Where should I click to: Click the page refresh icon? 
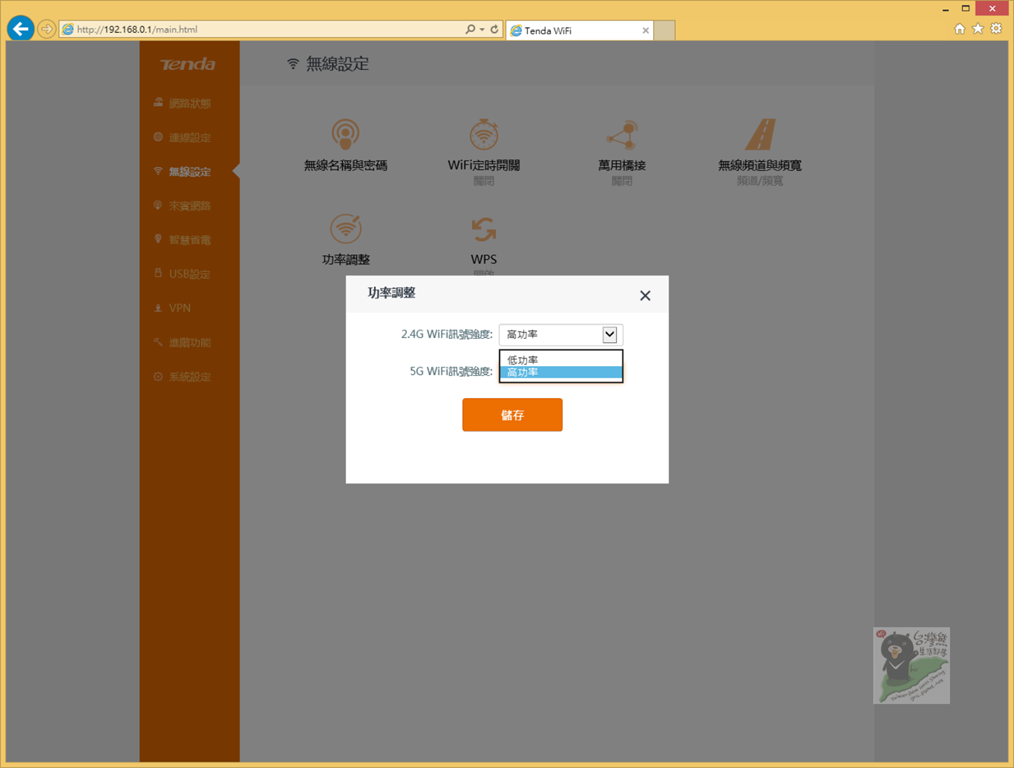tap(494, 29)
